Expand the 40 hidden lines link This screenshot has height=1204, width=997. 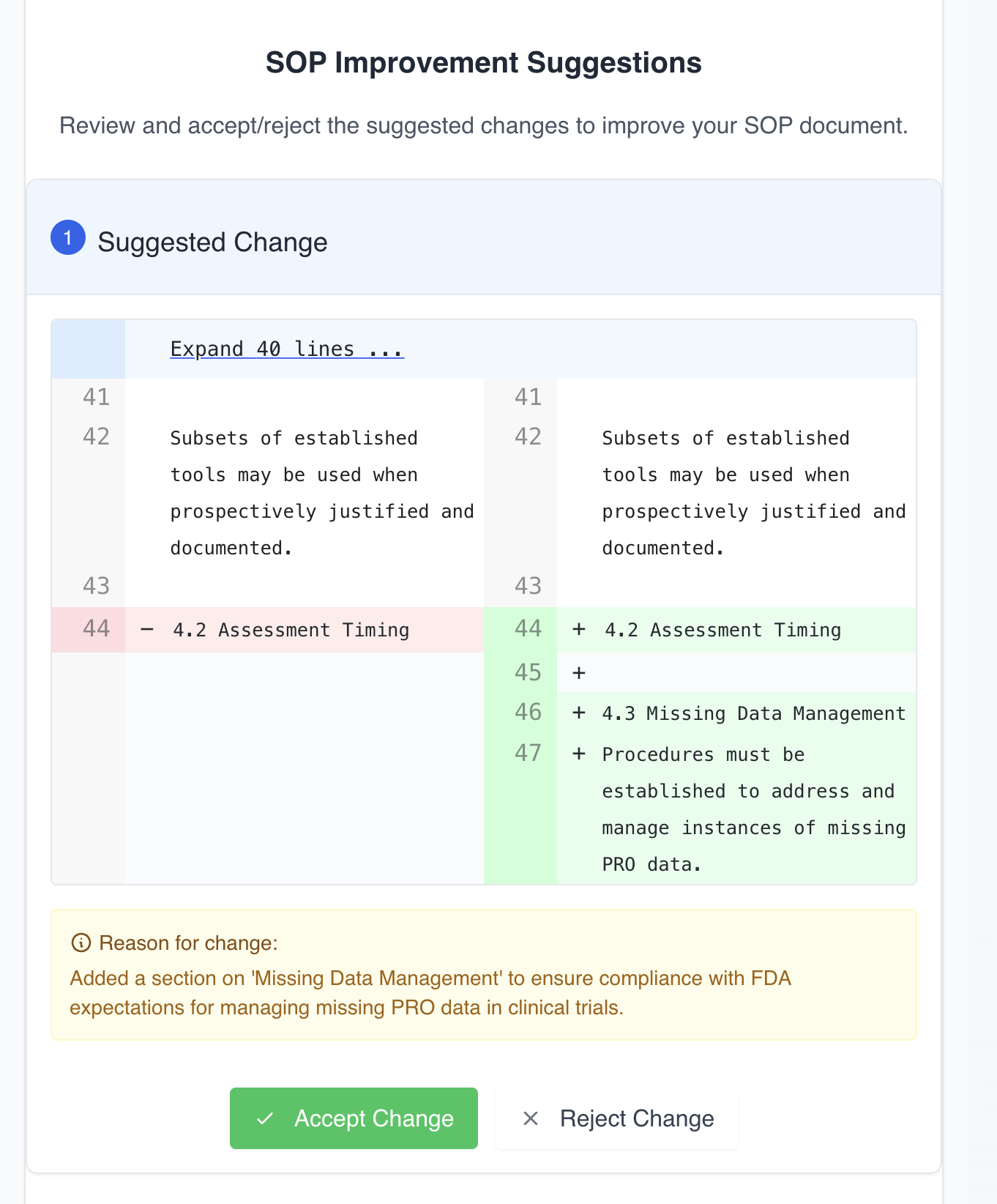click(x=287, y=349)
